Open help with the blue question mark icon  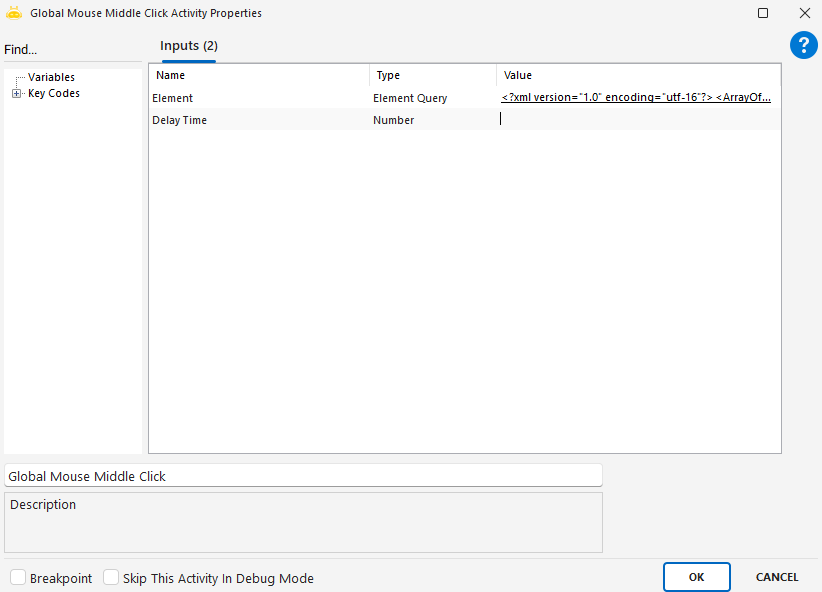pyautogui.click(x=803, y=44)
